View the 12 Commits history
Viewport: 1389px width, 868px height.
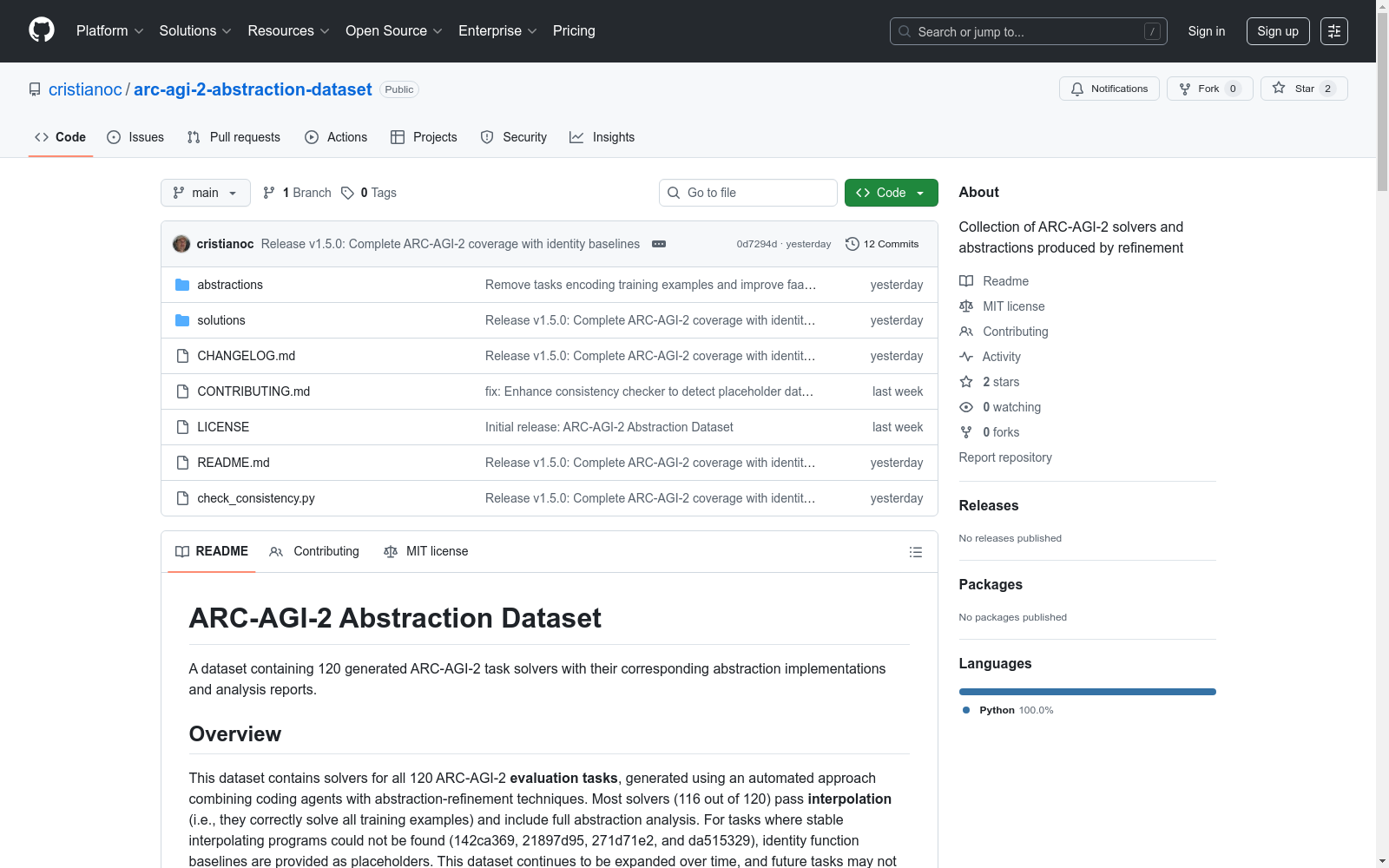882,244
